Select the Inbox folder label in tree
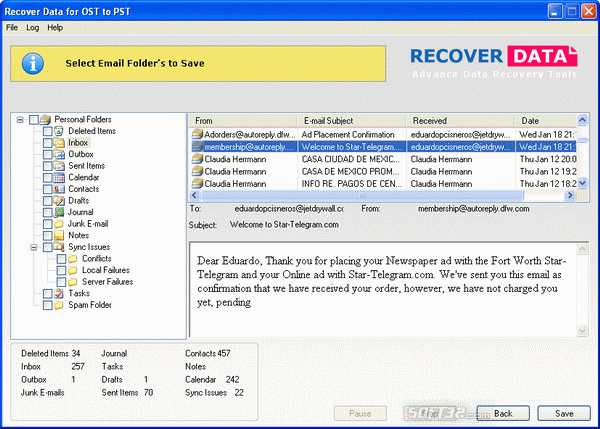600x429 pixels. [78, 143]
